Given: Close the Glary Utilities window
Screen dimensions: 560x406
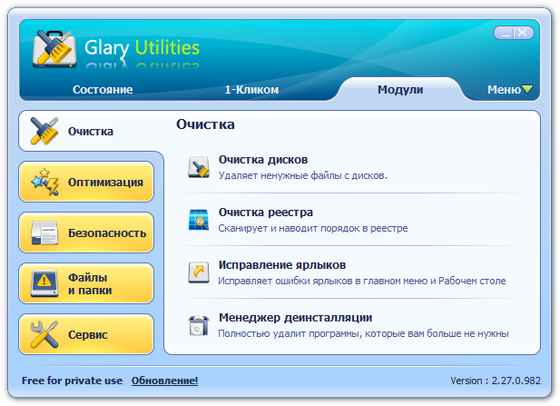Looking at the screenshot, I should [x=522, y=33].
